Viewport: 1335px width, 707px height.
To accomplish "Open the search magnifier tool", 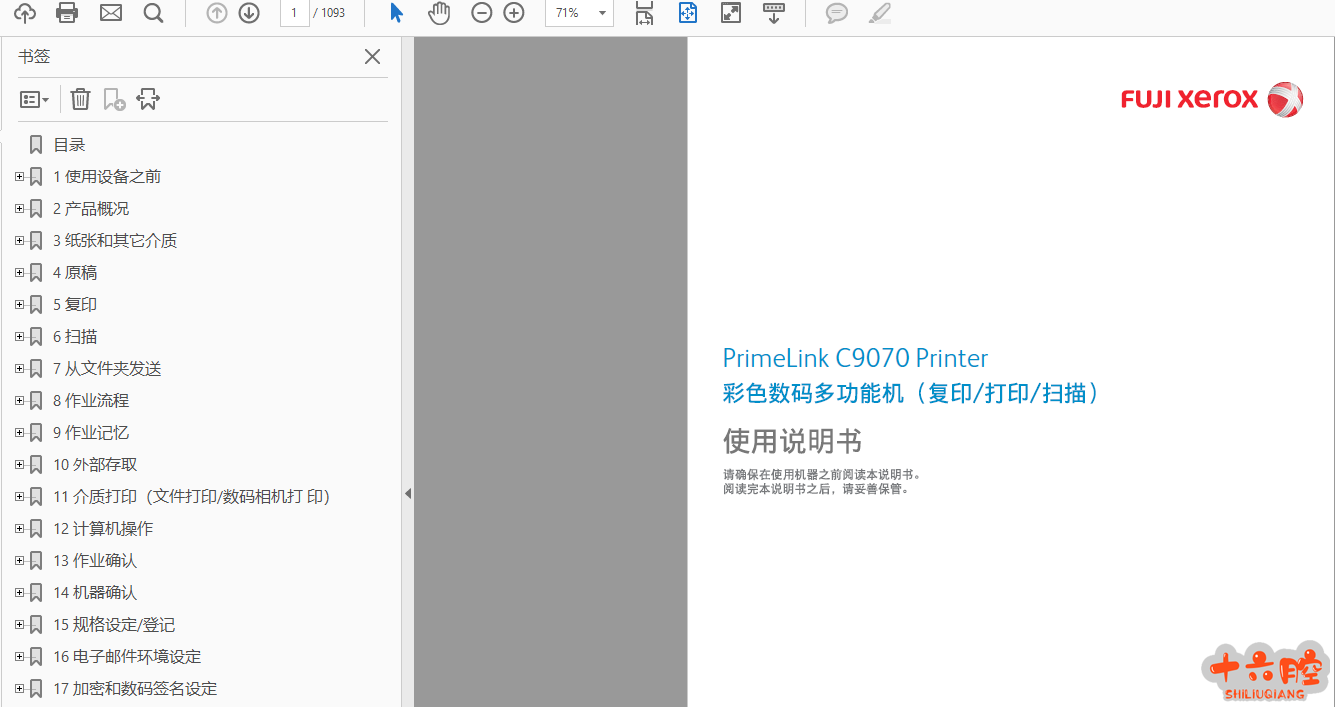I will [153, 13].
